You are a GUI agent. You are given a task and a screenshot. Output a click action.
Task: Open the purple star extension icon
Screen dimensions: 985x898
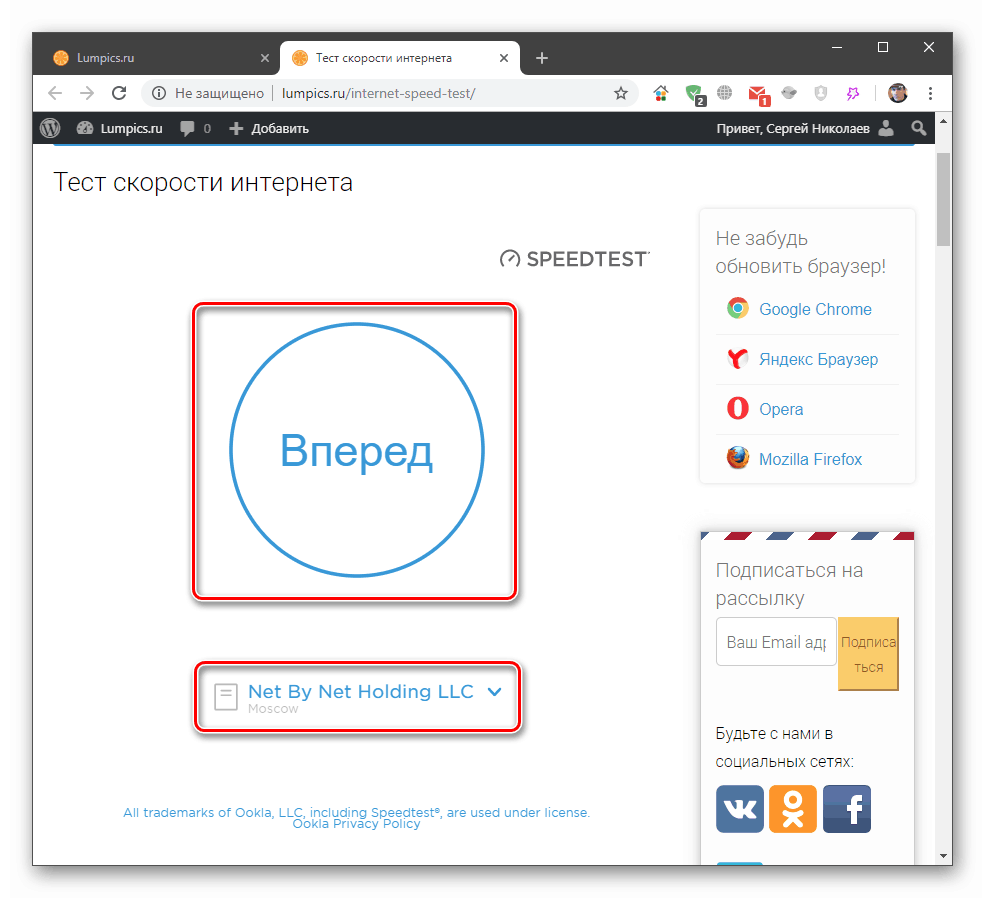(852, 94)
